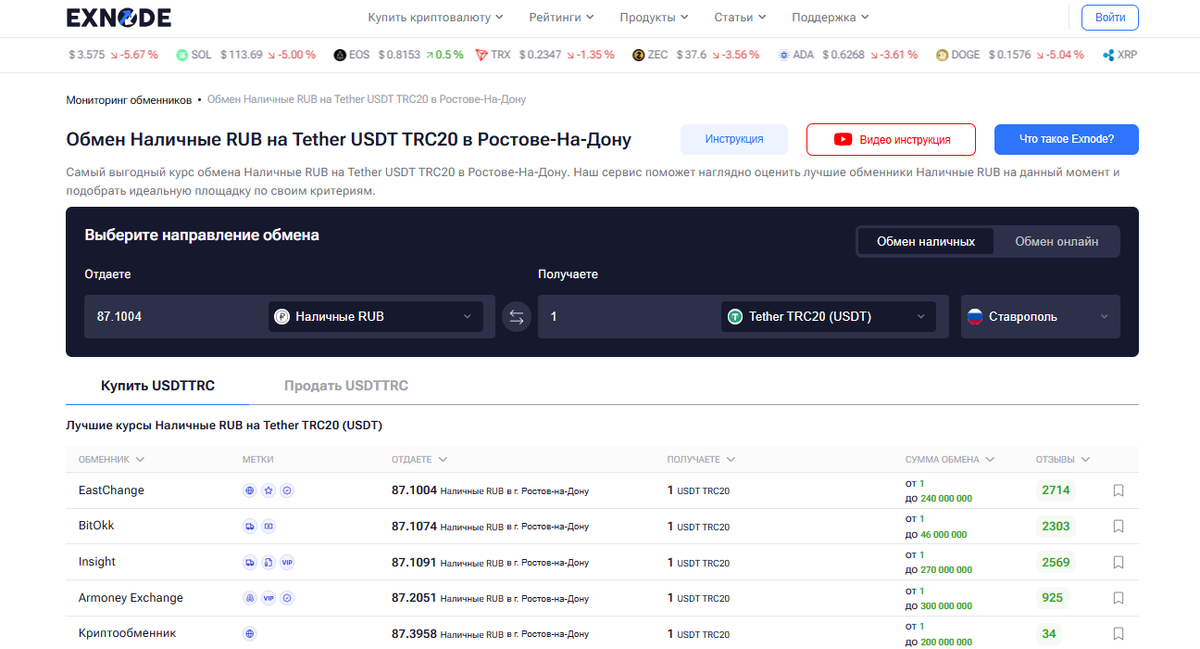Open the Insight exchanger link

coord(97,562)
